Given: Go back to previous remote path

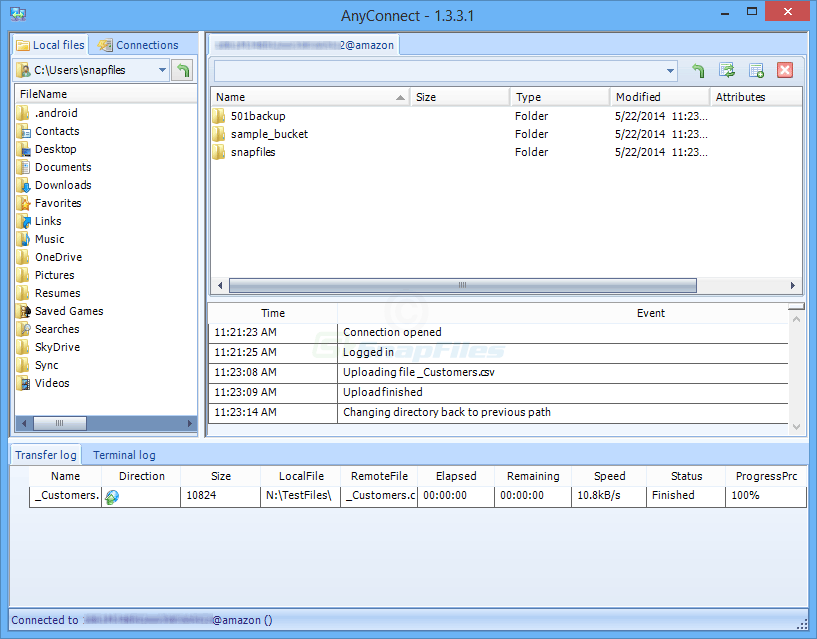Looking at the screenshot, I should coord(697,70).
